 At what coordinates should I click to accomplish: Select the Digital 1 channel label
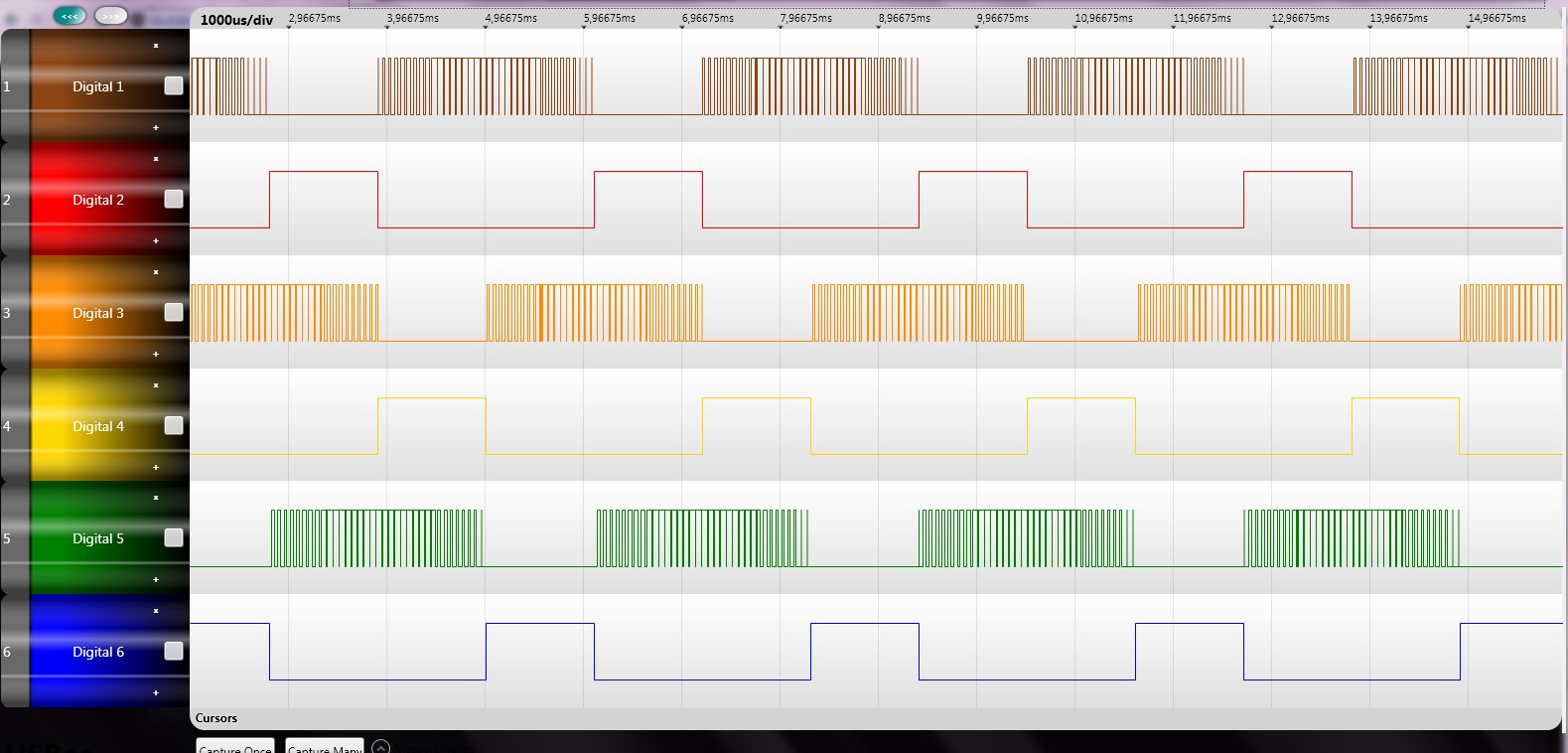98,86
